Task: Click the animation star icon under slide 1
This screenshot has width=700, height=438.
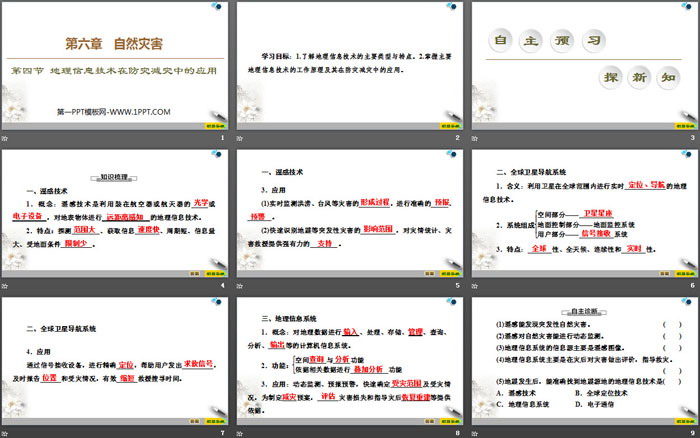Action: point(7,137)
